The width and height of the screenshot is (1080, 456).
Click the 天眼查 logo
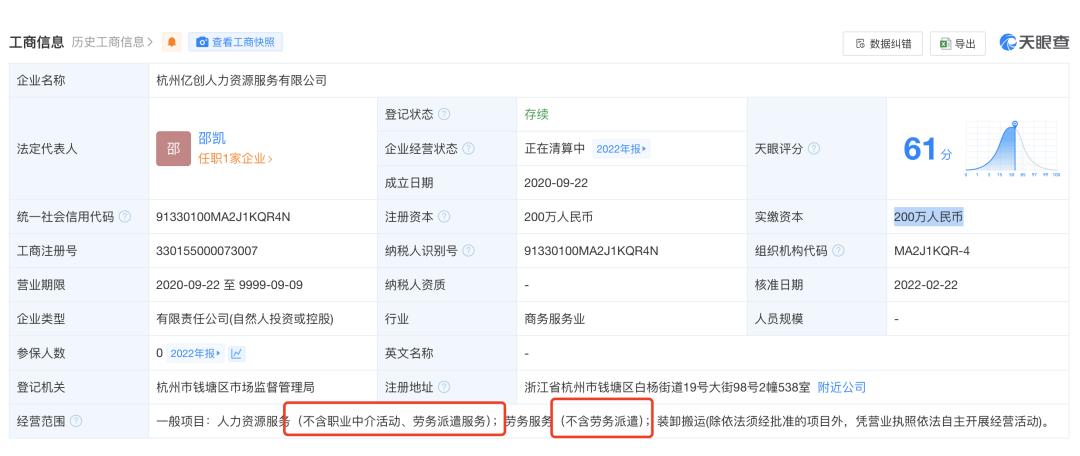point(1034,42)
